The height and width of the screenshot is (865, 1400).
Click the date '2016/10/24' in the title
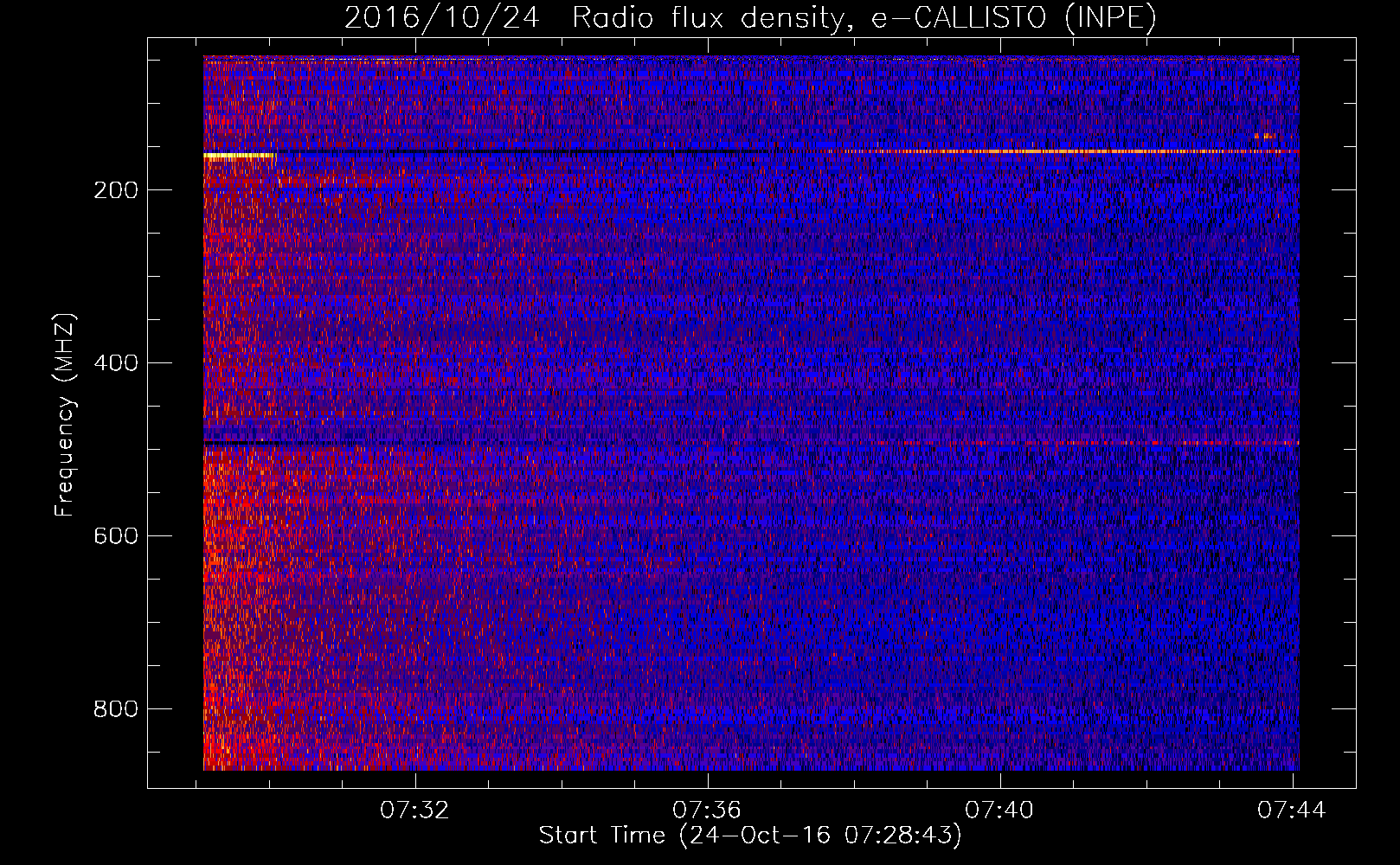point(441,17)
